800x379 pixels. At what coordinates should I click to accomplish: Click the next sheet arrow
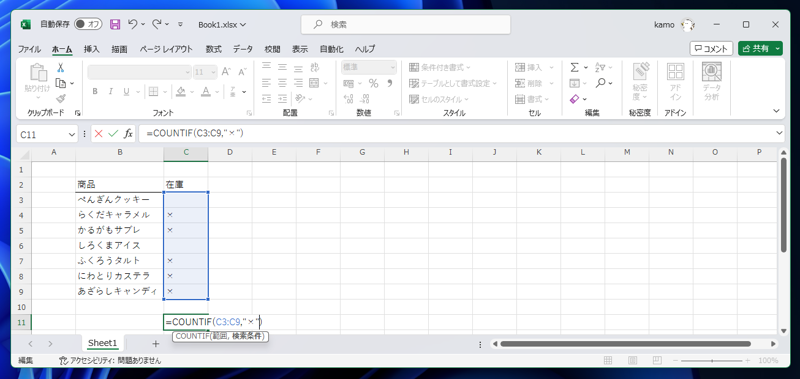[x=50, y=344]
